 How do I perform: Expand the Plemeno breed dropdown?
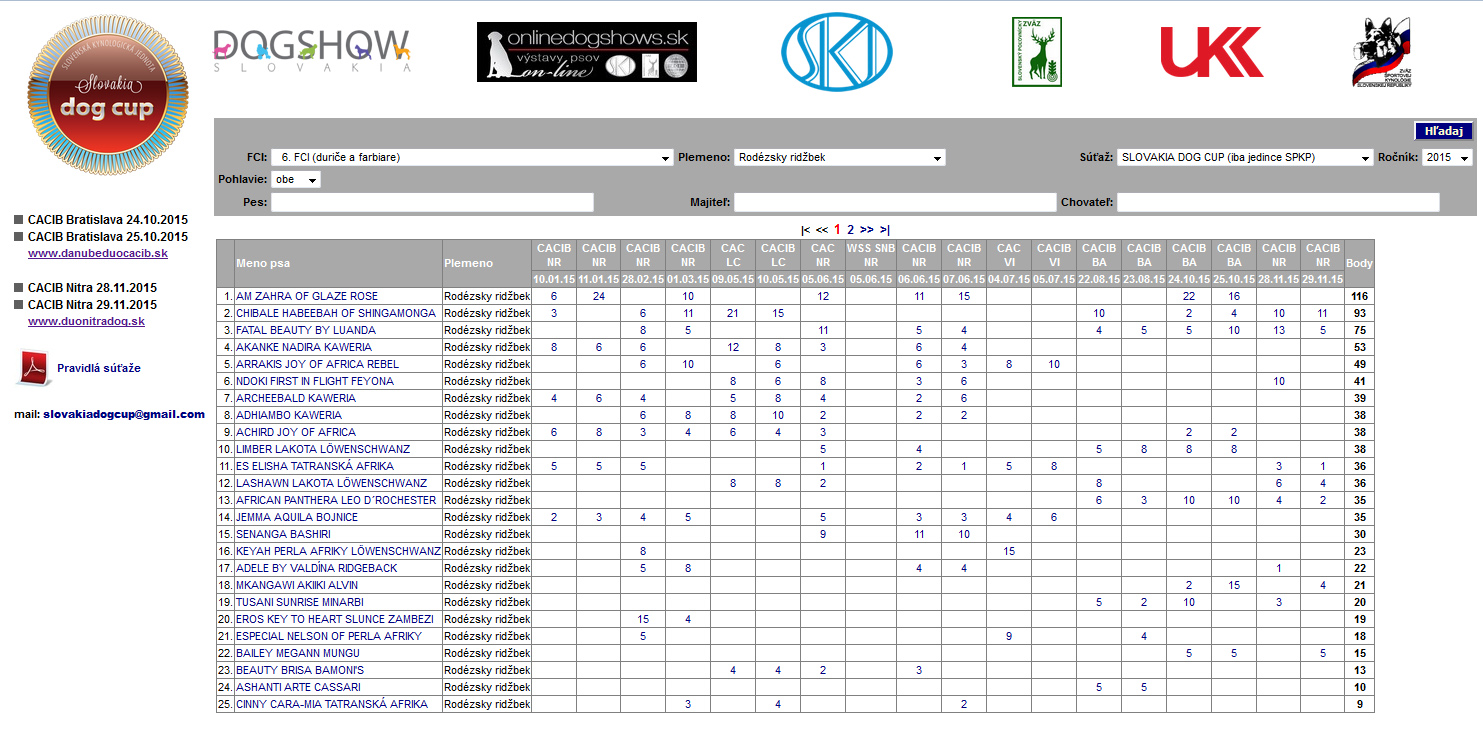point(840,158)
